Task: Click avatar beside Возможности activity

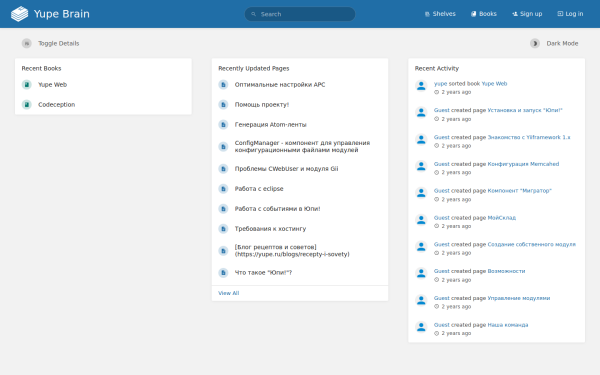Action: 421,274
